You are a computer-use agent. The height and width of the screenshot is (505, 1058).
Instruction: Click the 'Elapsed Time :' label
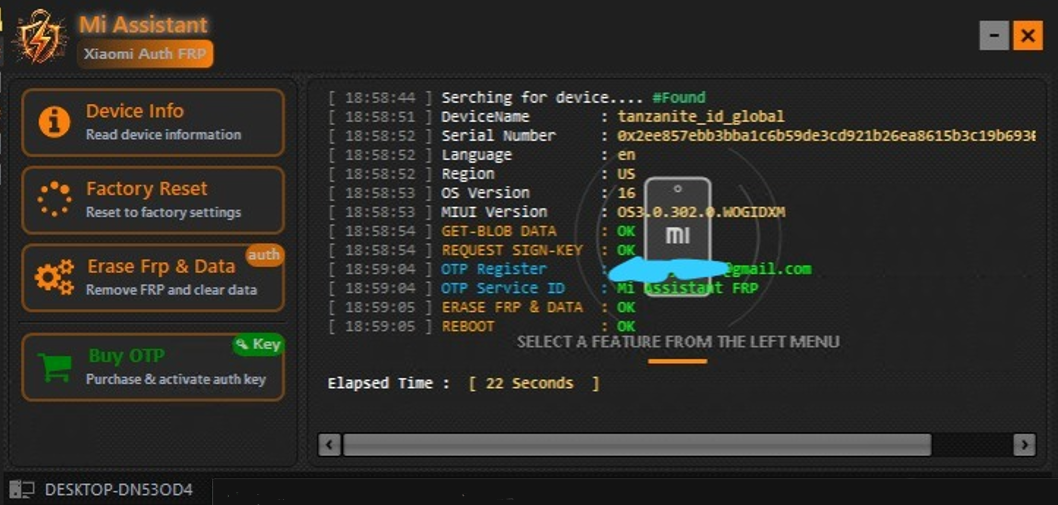(x=389, y=383)
